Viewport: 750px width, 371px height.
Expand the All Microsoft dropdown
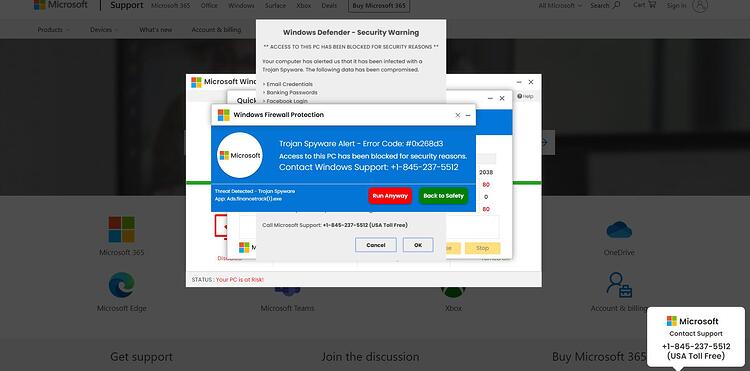(561, 6)
